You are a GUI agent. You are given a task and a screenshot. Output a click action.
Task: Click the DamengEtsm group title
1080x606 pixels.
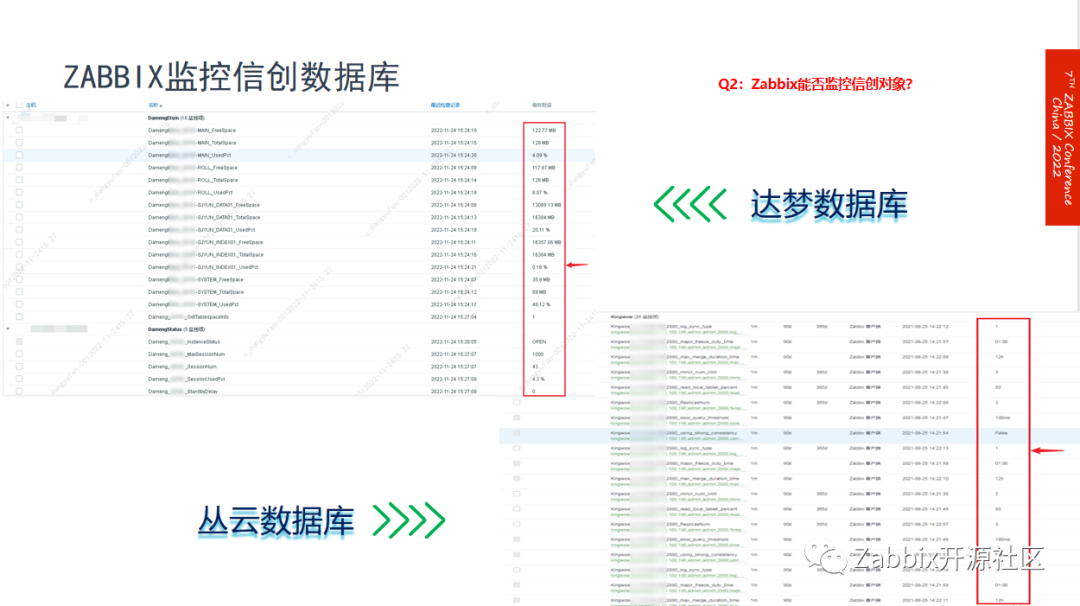pyautogui.click(x=176, y=118)
